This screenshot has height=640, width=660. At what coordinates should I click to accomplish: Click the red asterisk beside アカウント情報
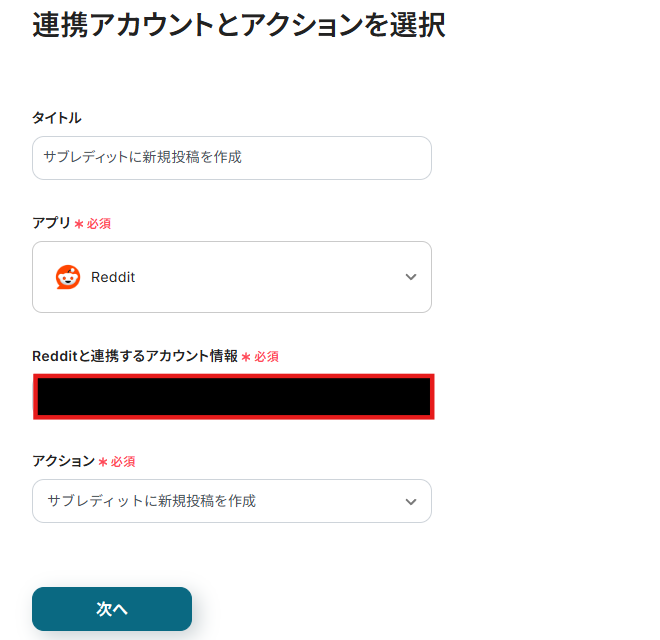pos(246,357)
